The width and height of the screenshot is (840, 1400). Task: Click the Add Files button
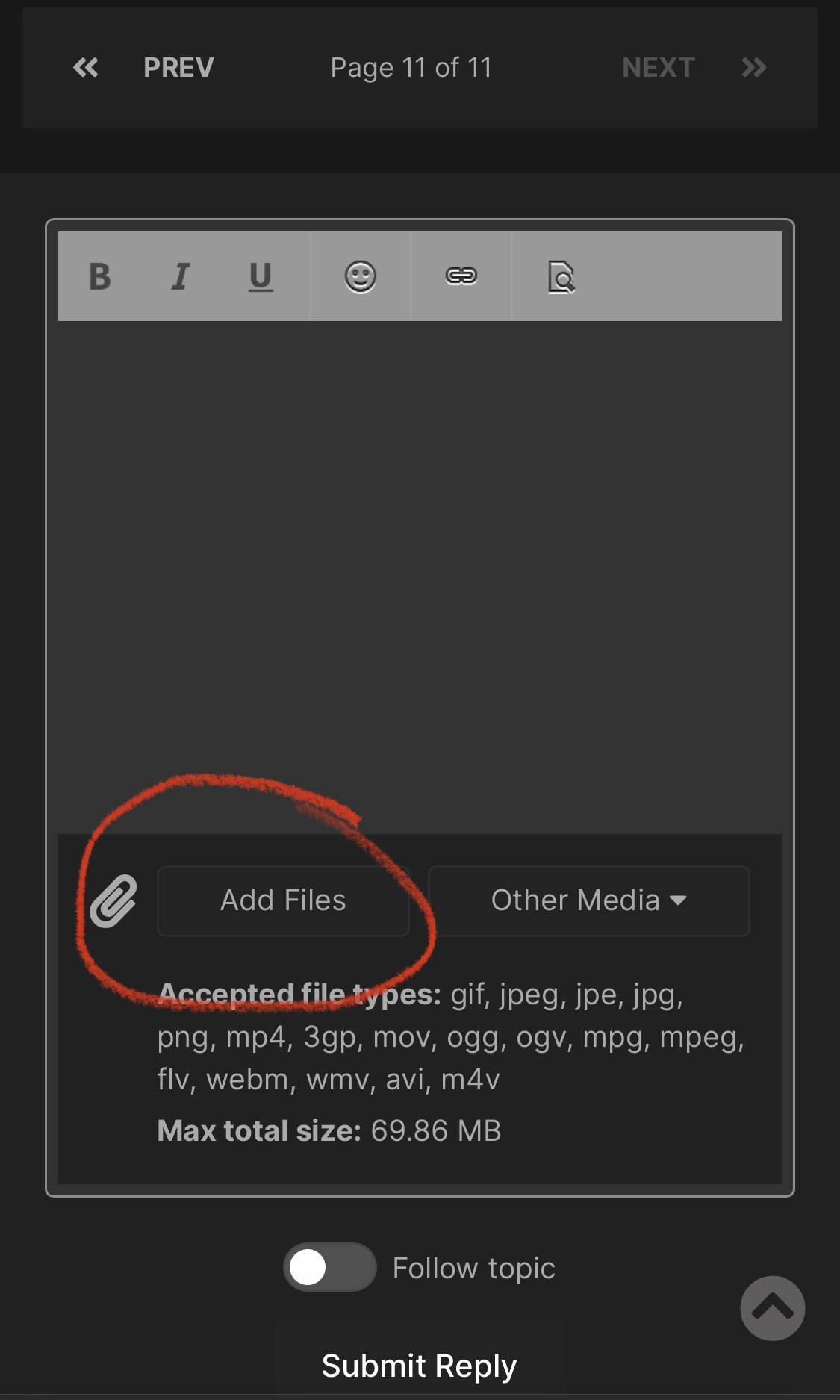pos(283,900)
